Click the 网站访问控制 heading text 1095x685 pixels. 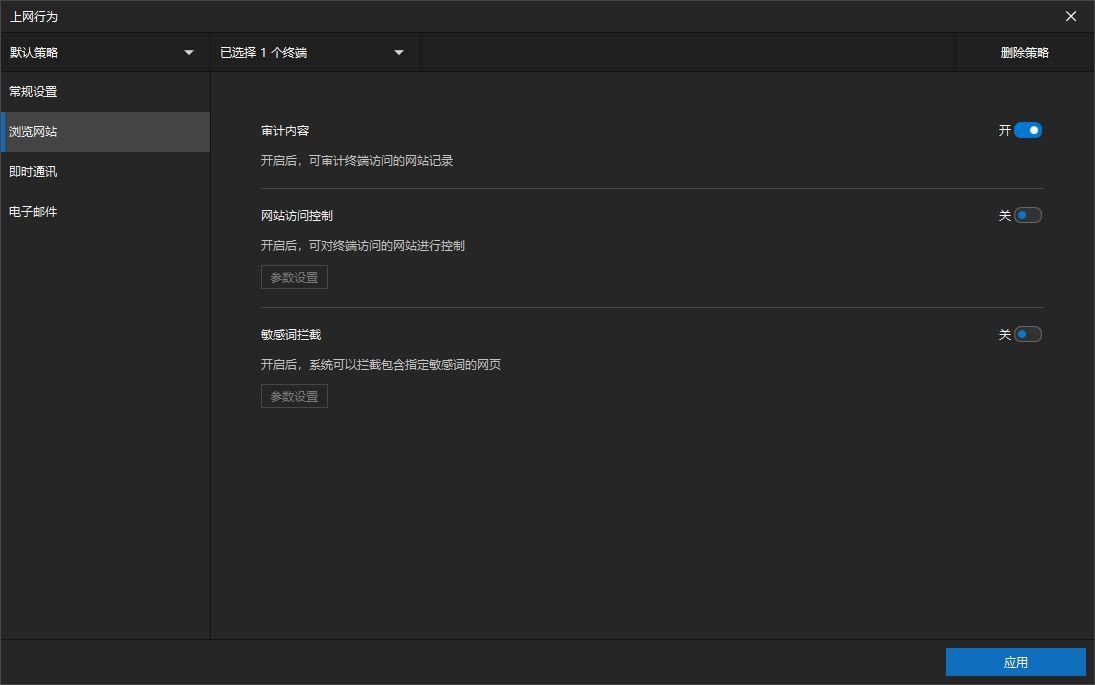pyautogui.click(x=297, y=216)
